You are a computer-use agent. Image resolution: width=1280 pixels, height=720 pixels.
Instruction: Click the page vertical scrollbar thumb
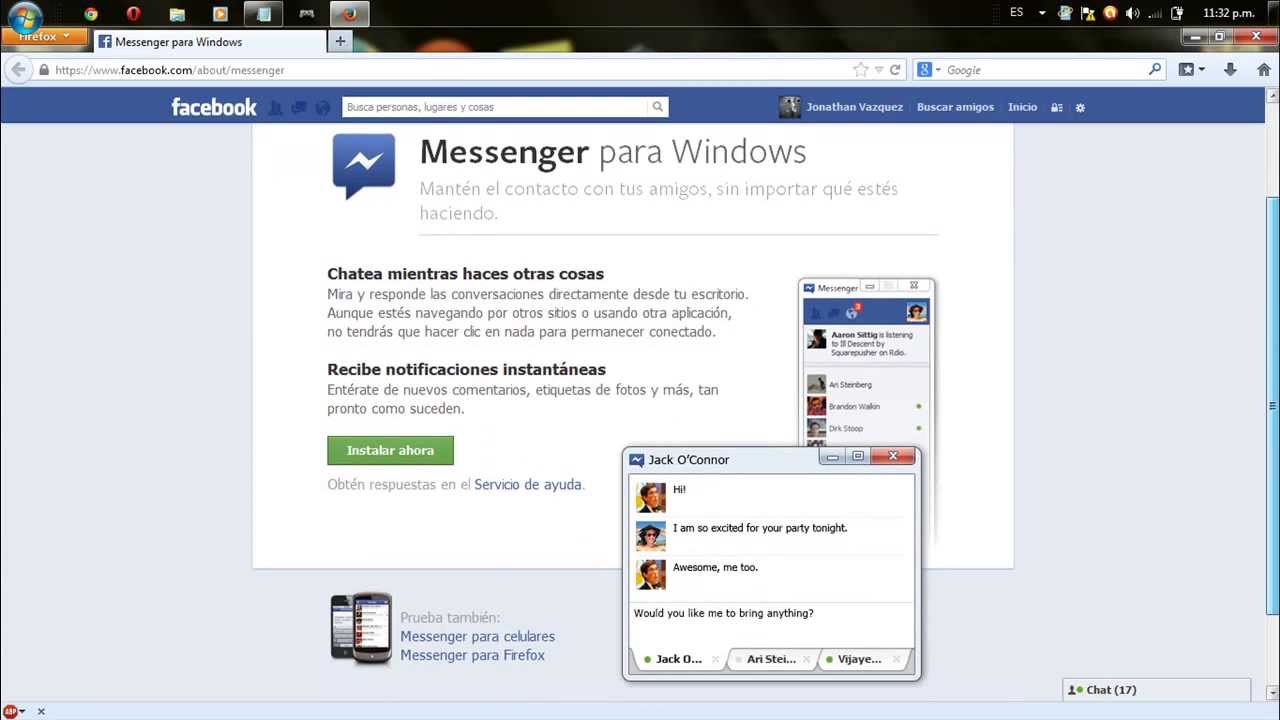[x=1272, y=405]
